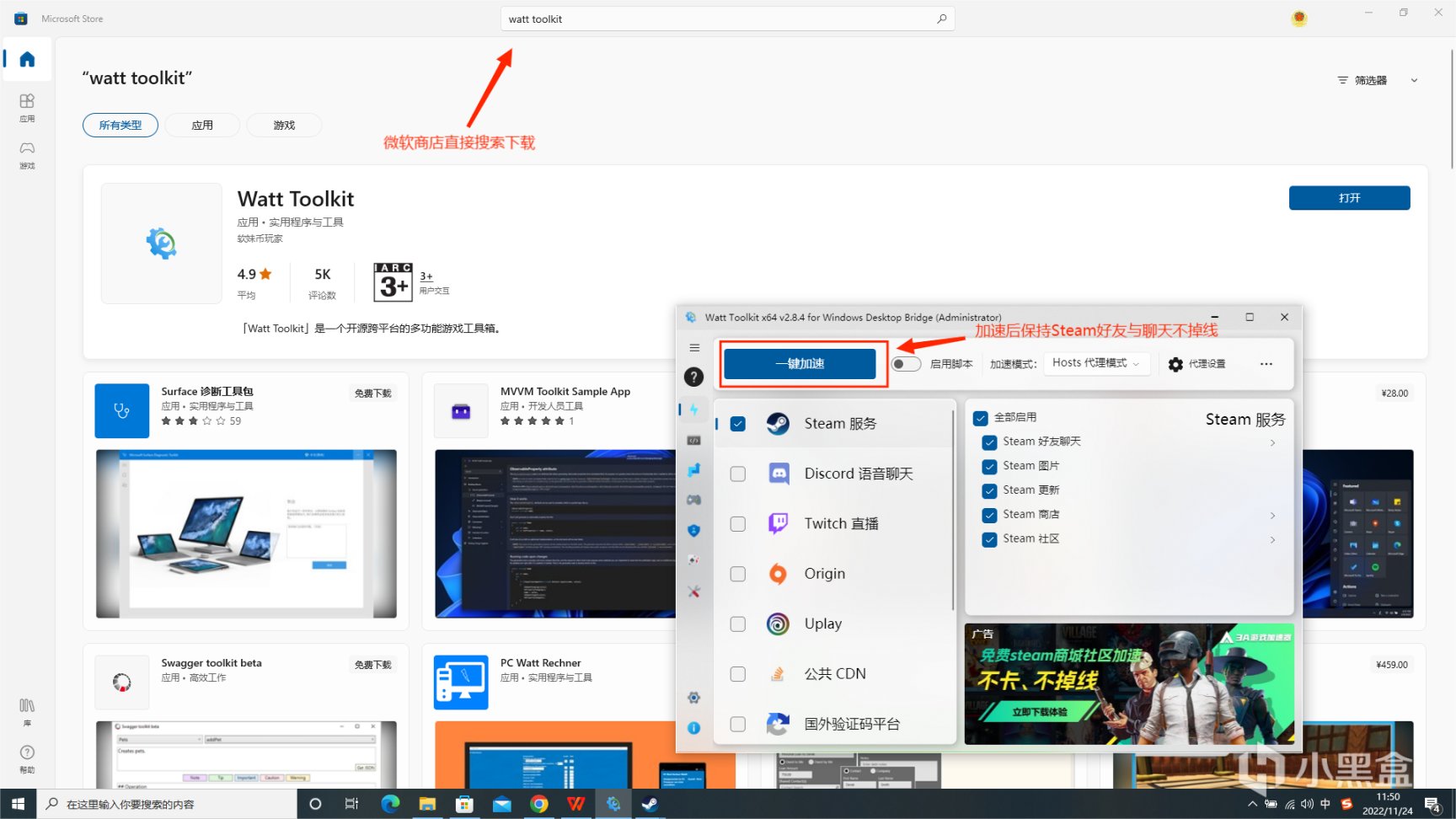Select the Games (游戏) filter tab

[284, 125]
